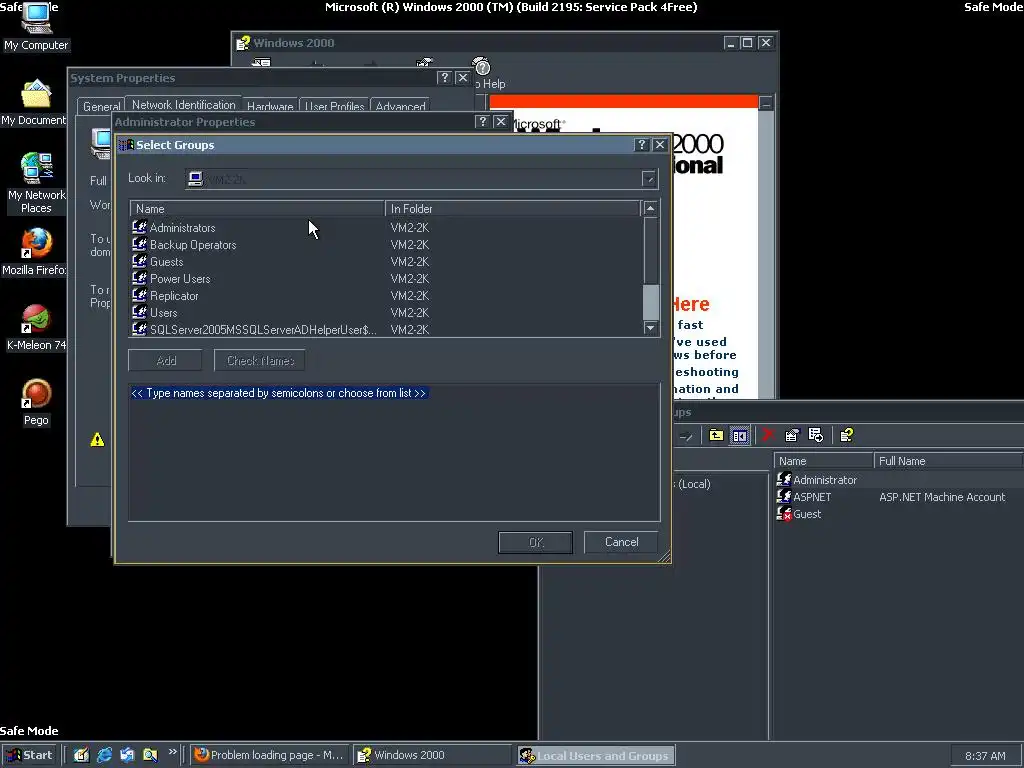Switch to Problem loading page Firefox taskbar button
Viewport: 1024px width, 768px height.
[x=270, y=755]
